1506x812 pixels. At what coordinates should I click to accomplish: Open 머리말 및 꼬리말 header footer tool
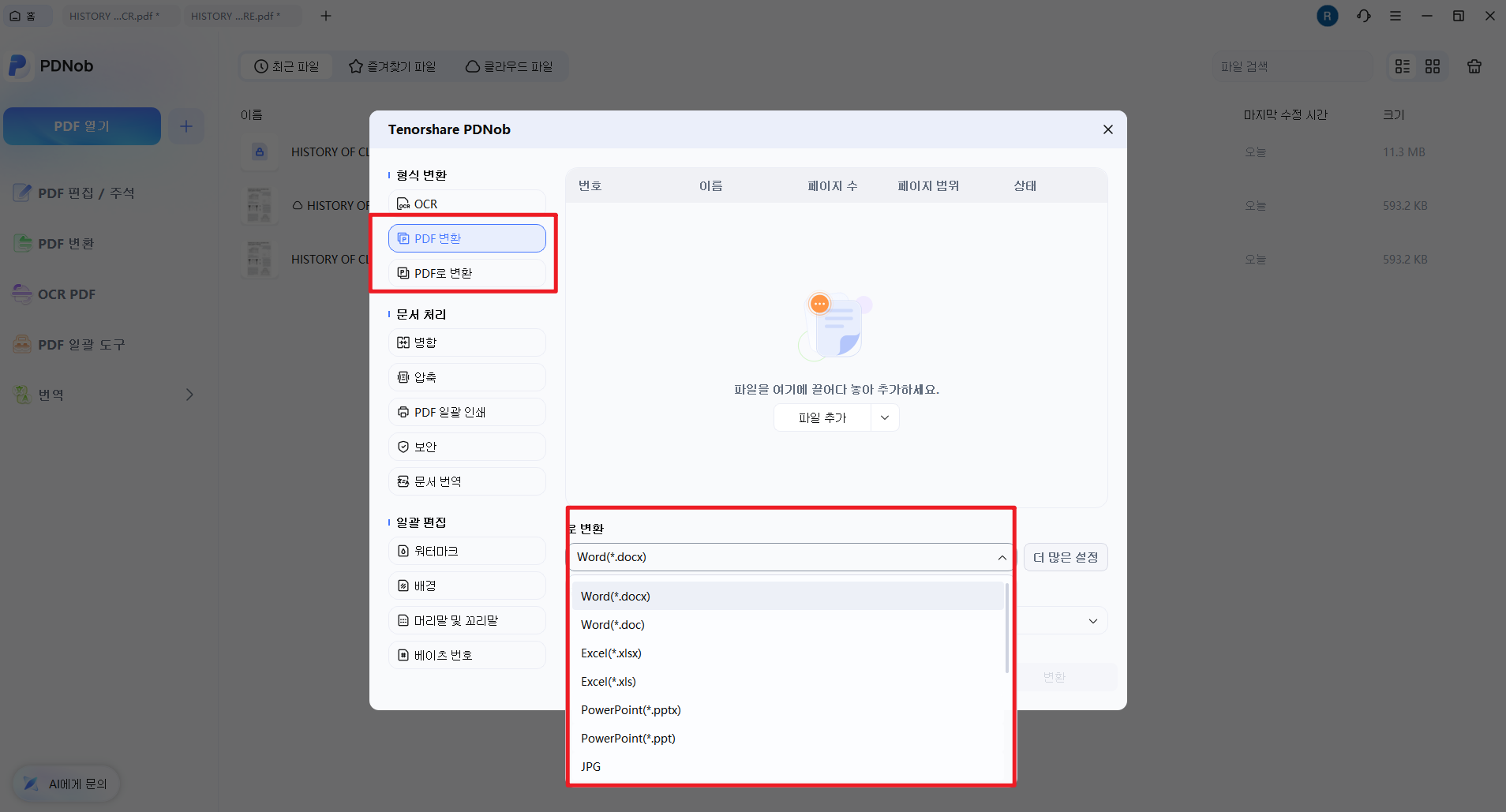(x=466, y=620)
